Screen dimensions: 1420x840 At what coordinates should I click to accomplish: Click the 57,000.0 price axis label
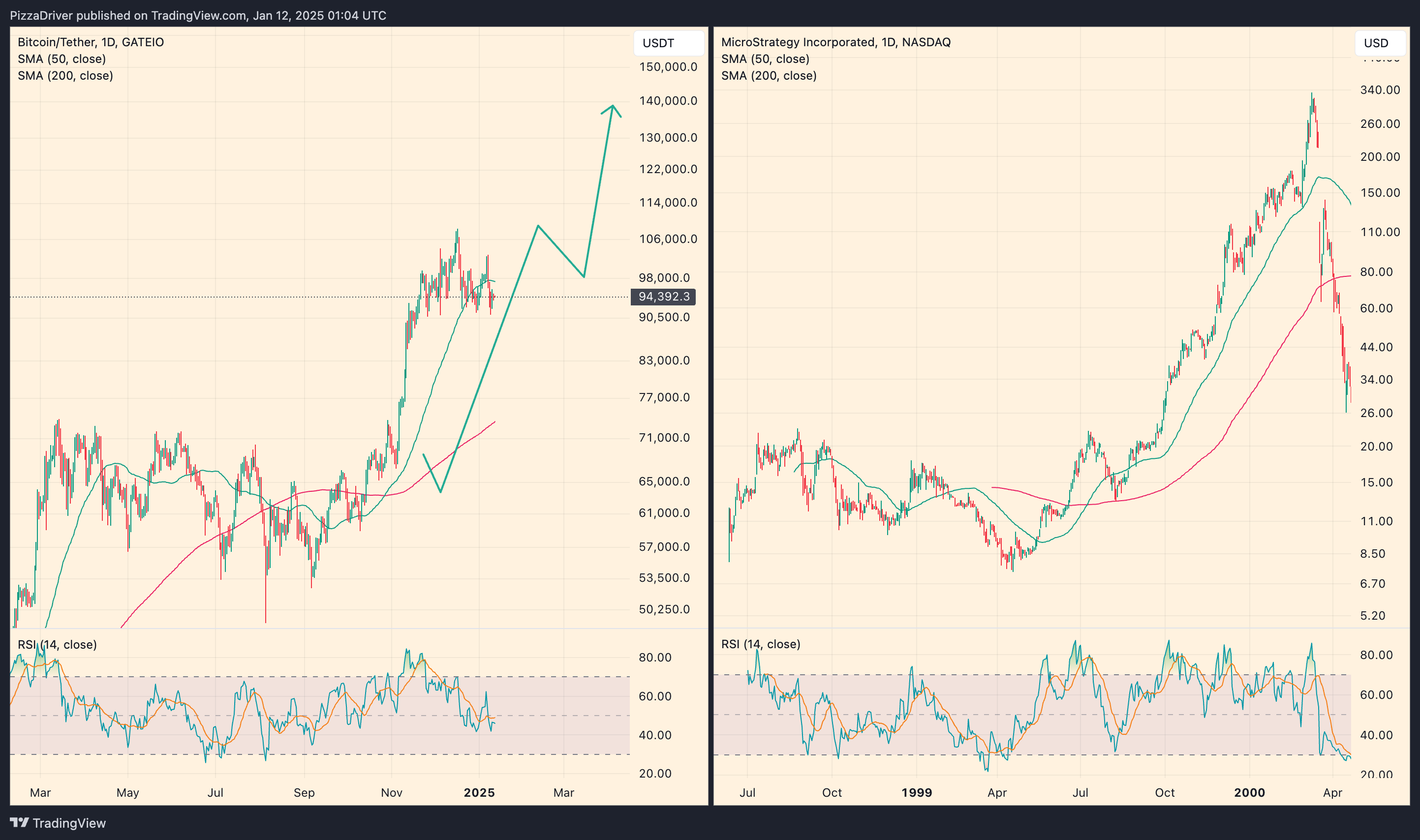pos(665,547)
